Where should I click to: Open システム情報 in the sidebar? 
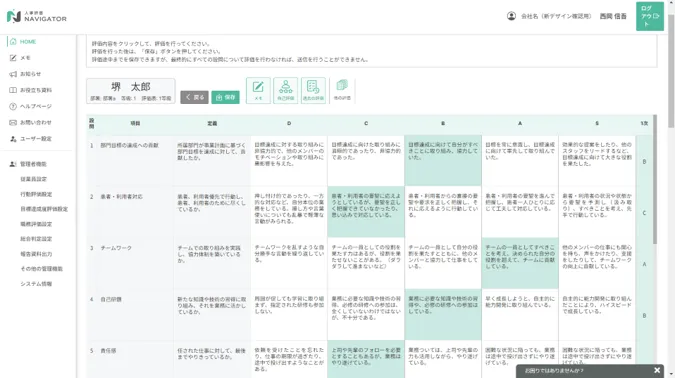point(36,284)
